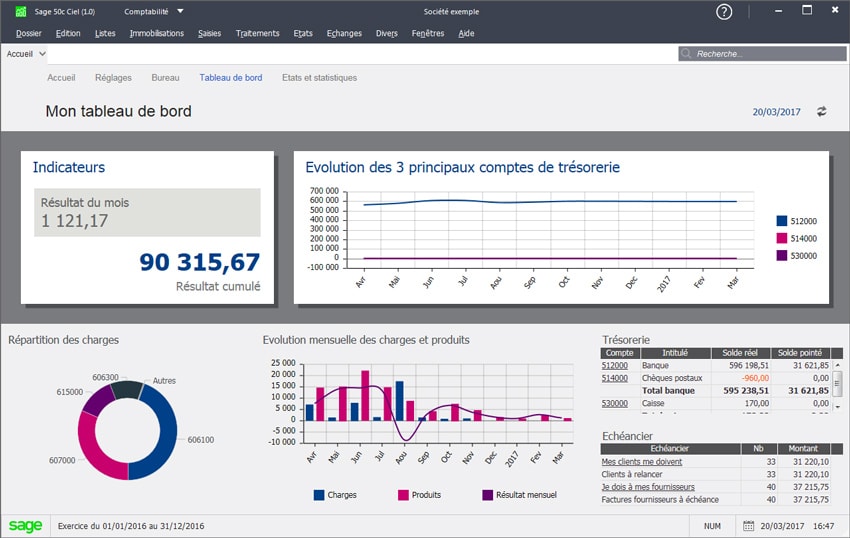Open the Edition menu

(68, 33)
